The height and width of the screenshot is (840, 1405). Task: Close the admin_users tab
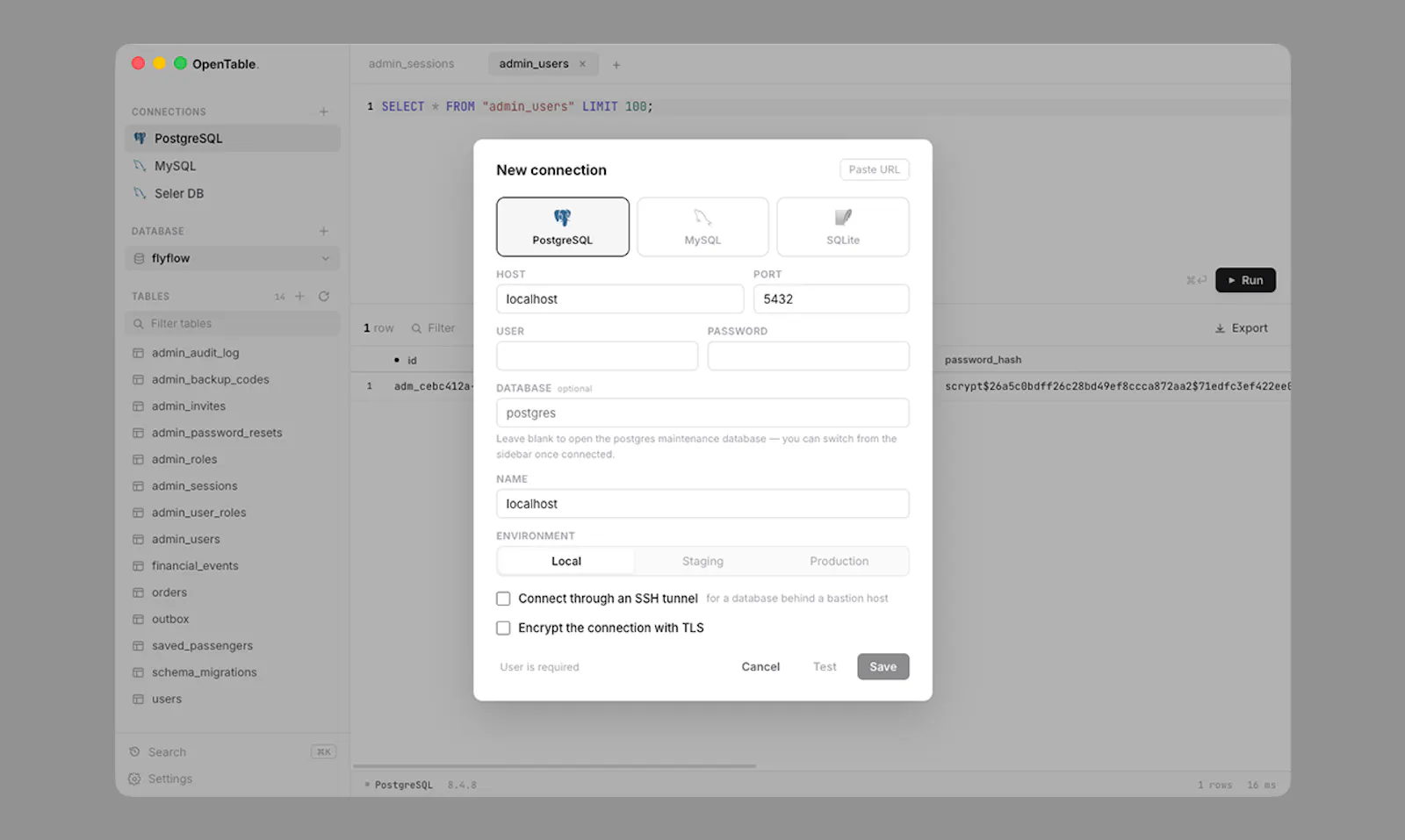(582, 64)
